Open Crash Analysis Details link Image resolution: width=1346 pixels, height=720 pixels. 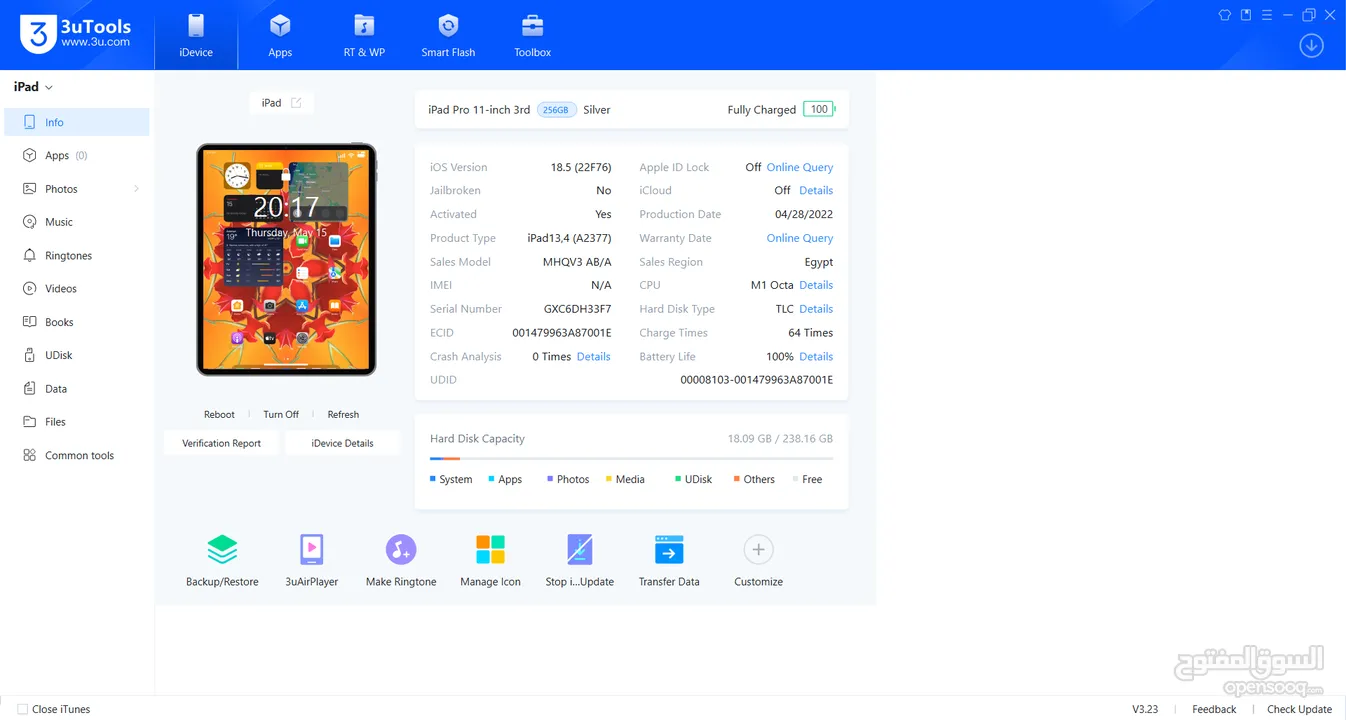[x=594, y=356]
